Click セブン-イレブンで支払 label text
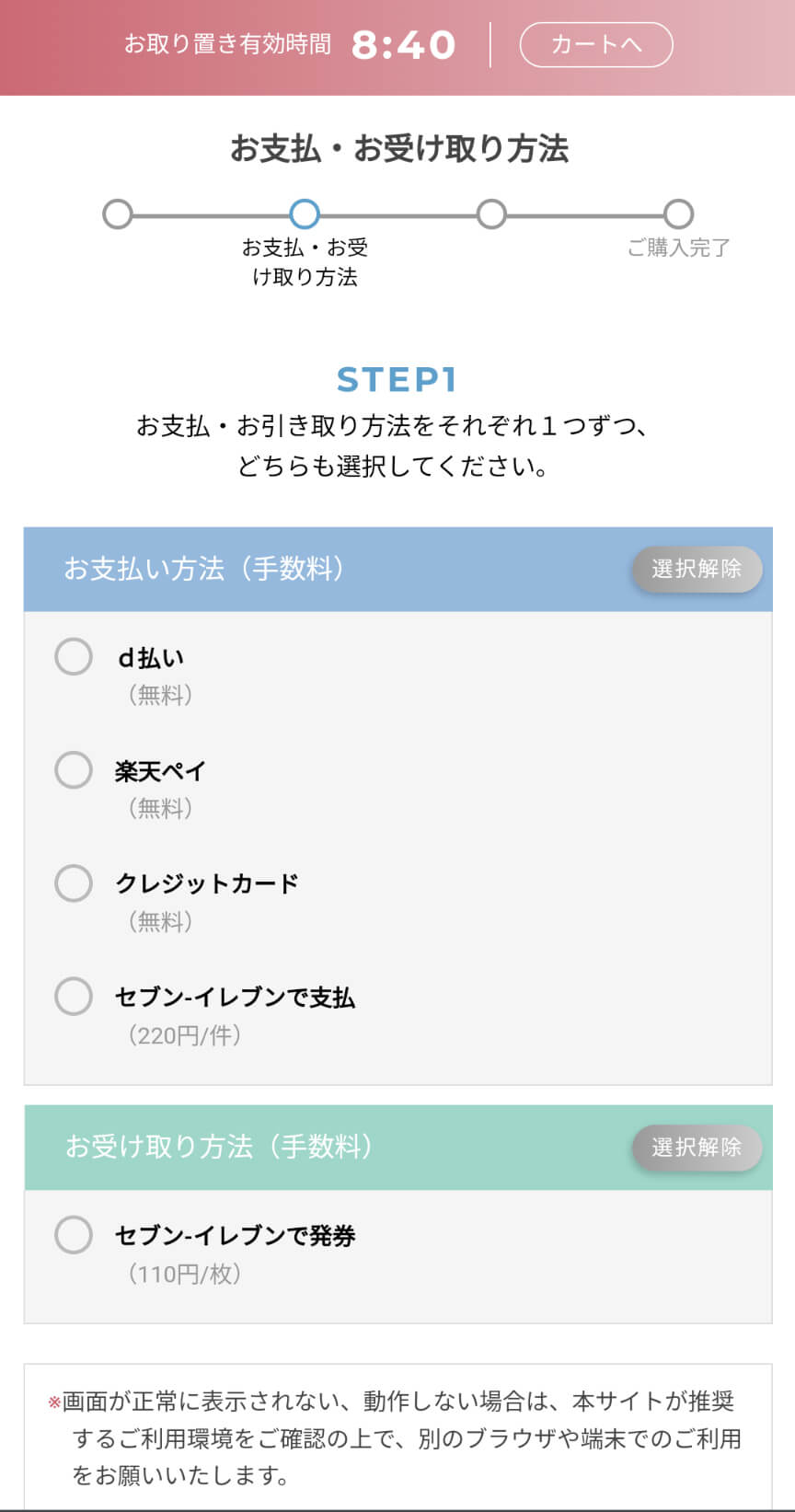The image size is (795, 1512). [x=235, y=997]
